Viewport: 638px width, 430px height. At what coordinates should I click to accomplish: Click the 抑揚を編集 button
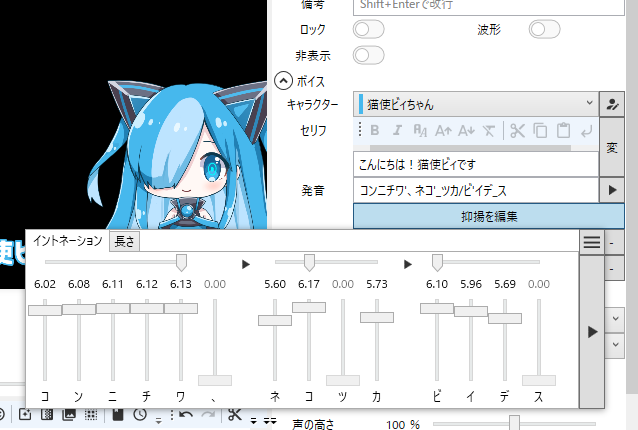(x=489, y=216)
